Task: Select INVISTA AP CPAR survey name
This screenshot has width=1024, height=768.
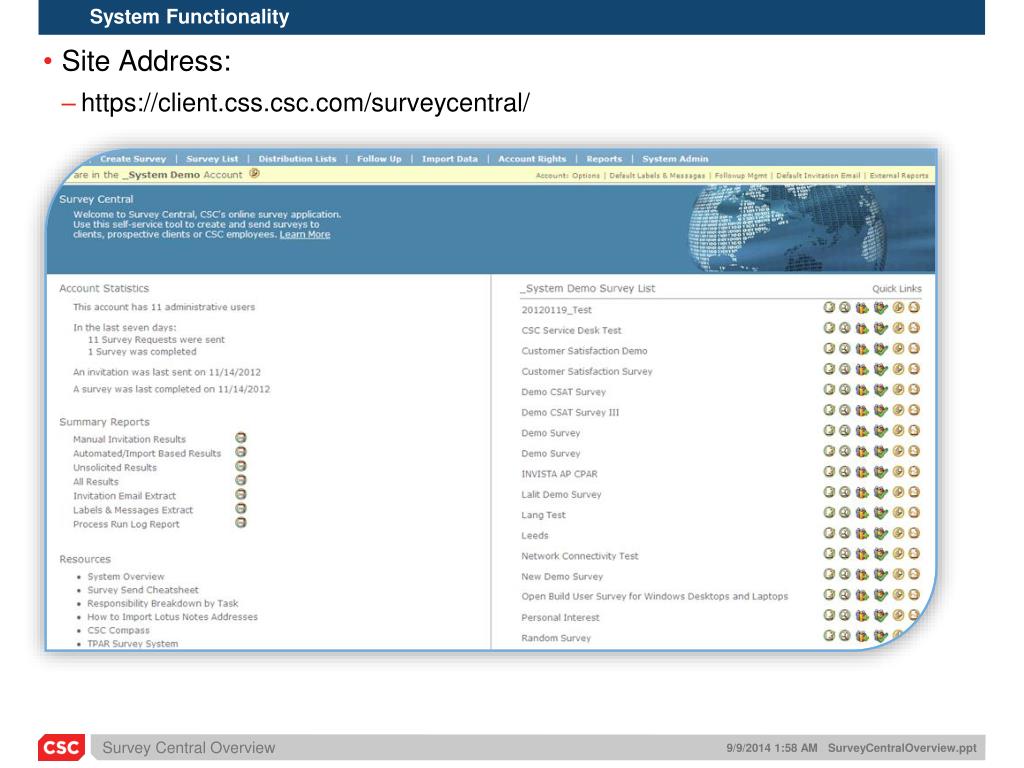Action: (559, 474)
